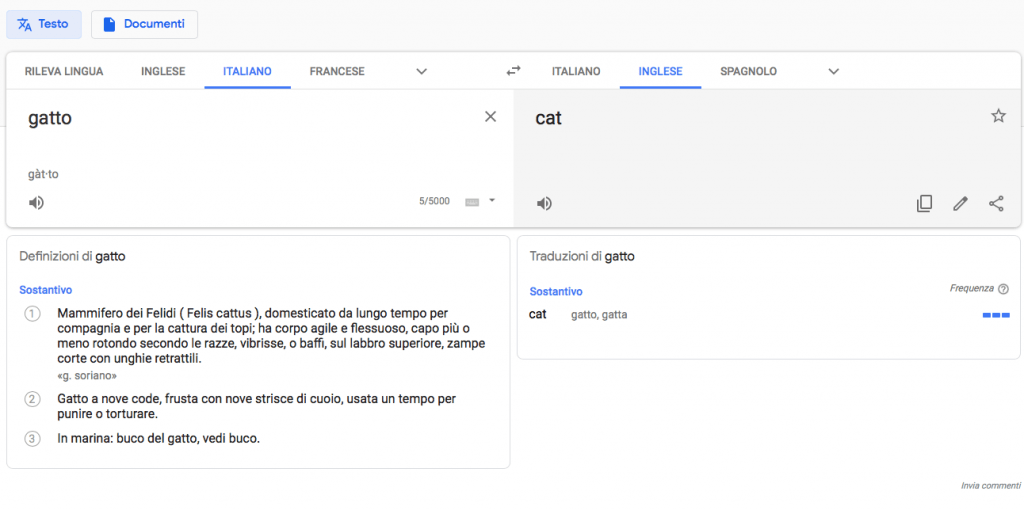Click back-translations gatto, gatta
This screenshot has height=510, width=1024.
point(599,315)
